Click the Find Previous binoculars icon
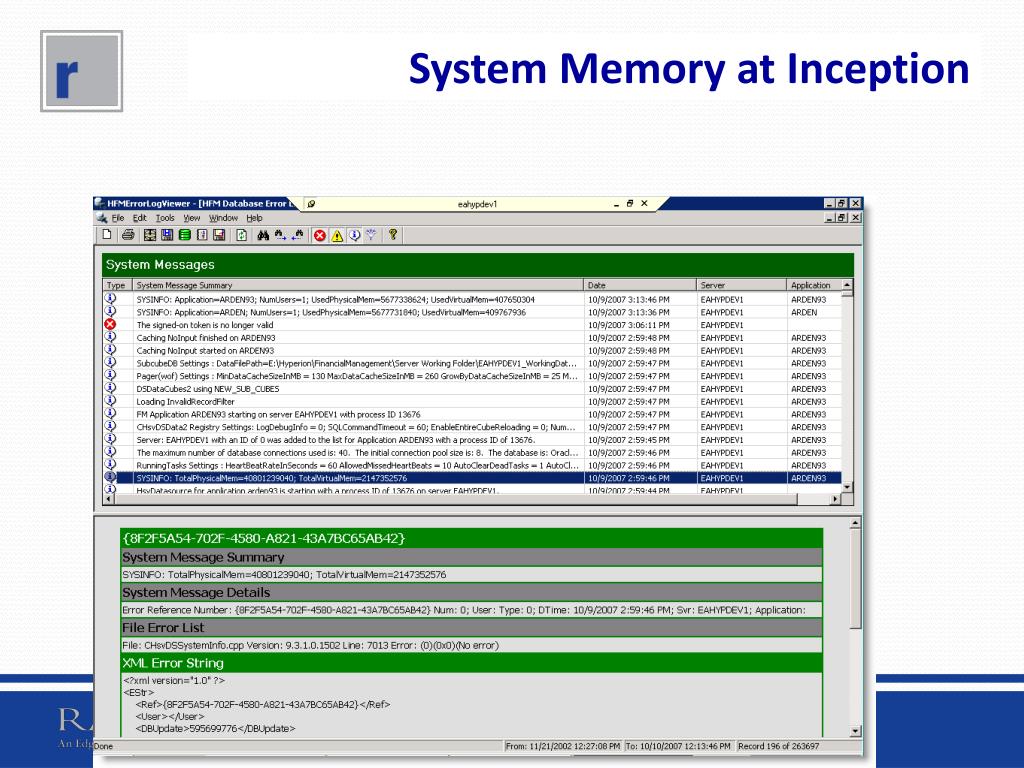 (298, 235)
